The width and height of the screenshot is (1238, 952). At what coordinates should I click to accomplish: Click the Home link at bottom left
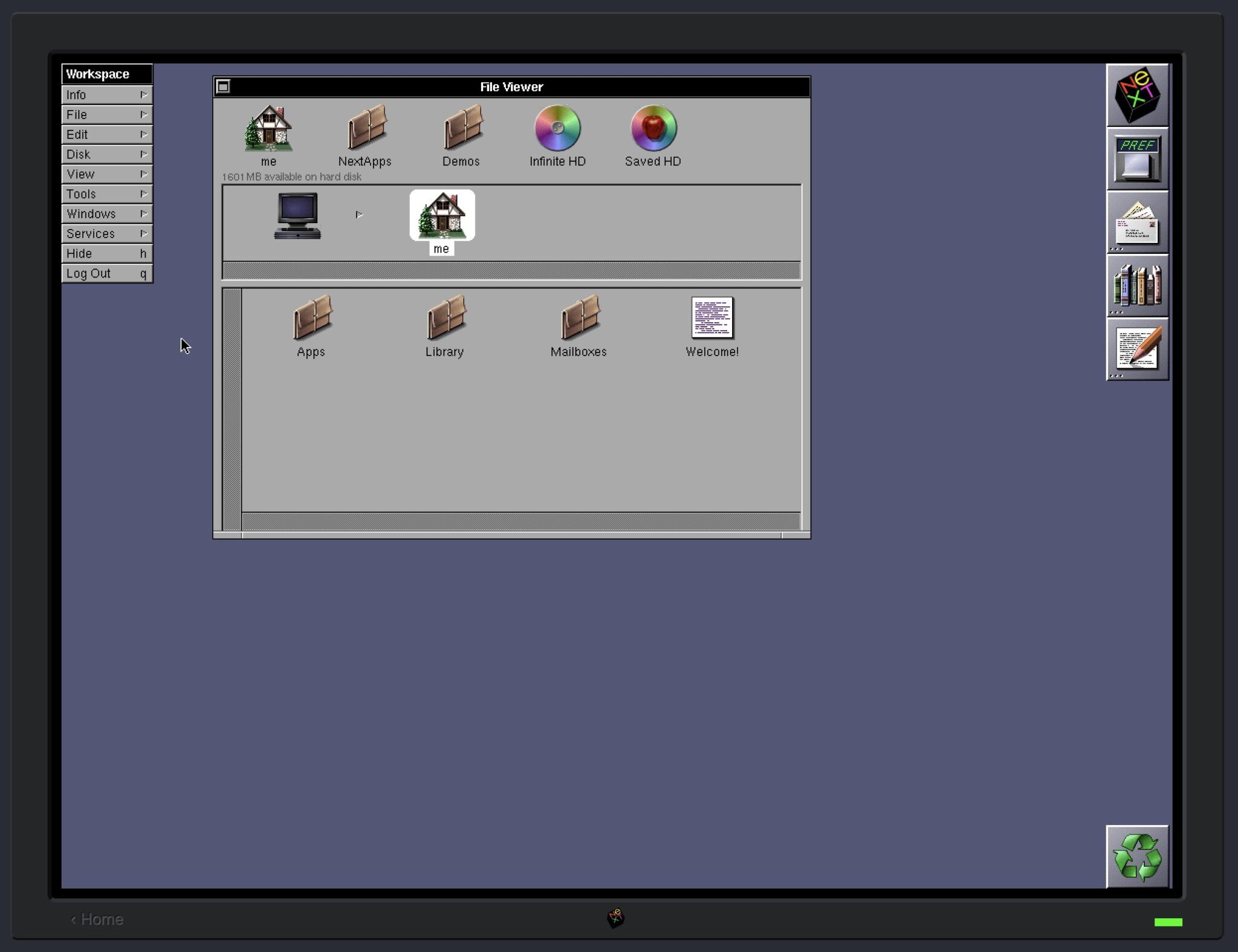click(x=97, y=919)
